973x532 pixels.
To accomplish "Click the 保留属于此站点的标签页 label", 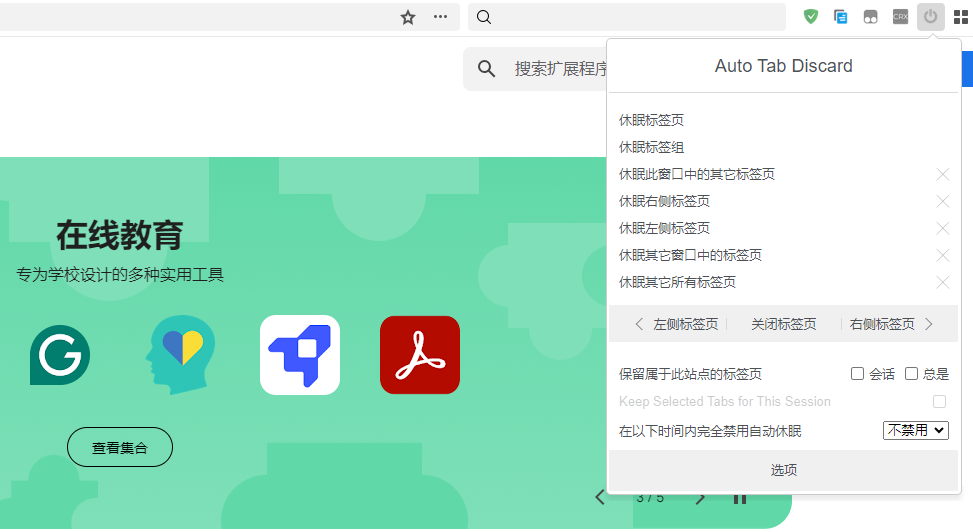I will tap(690, 374).
